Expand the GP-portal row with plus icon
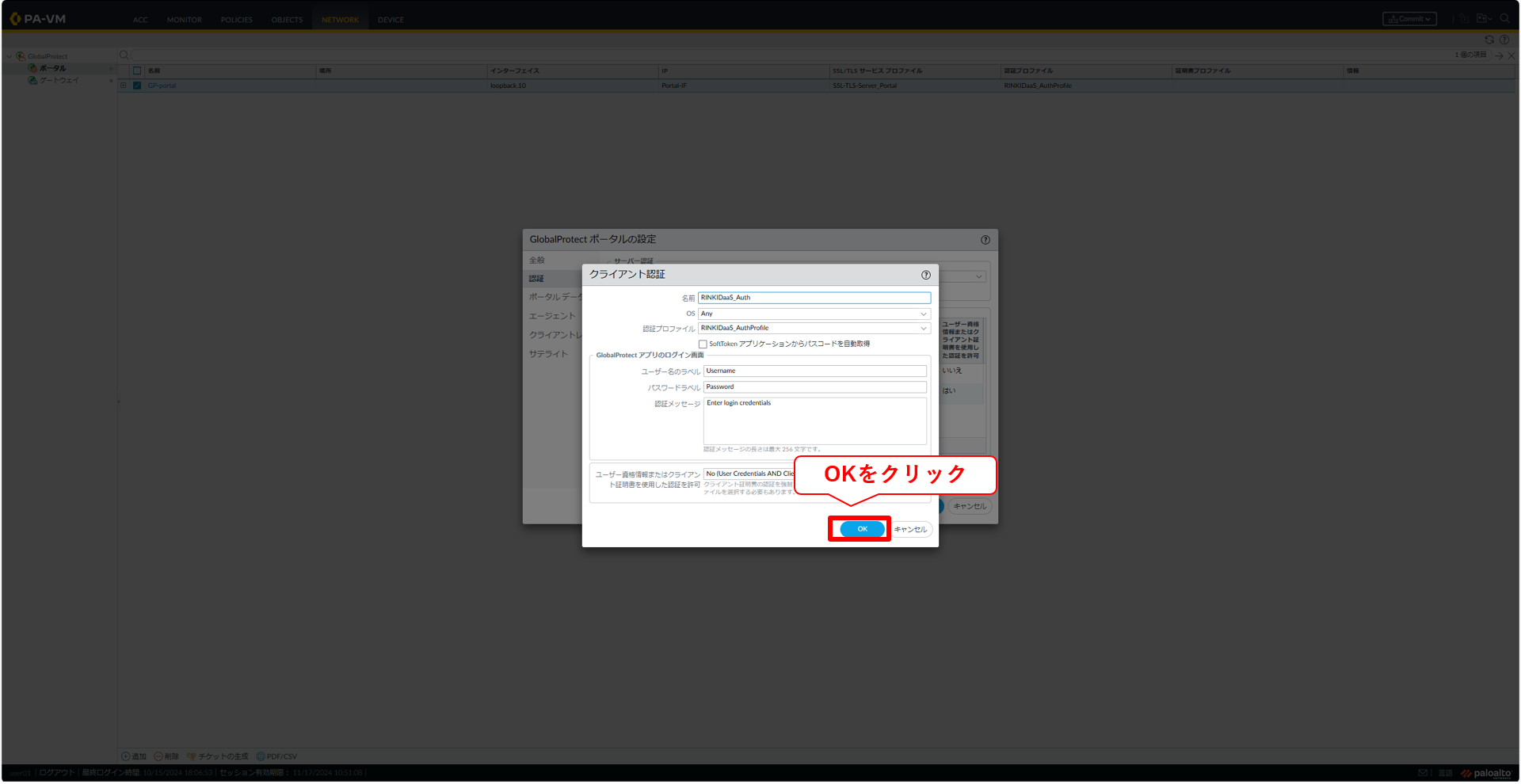The image size is (1521, 784). pyautogui.click(x=124, y=86)
